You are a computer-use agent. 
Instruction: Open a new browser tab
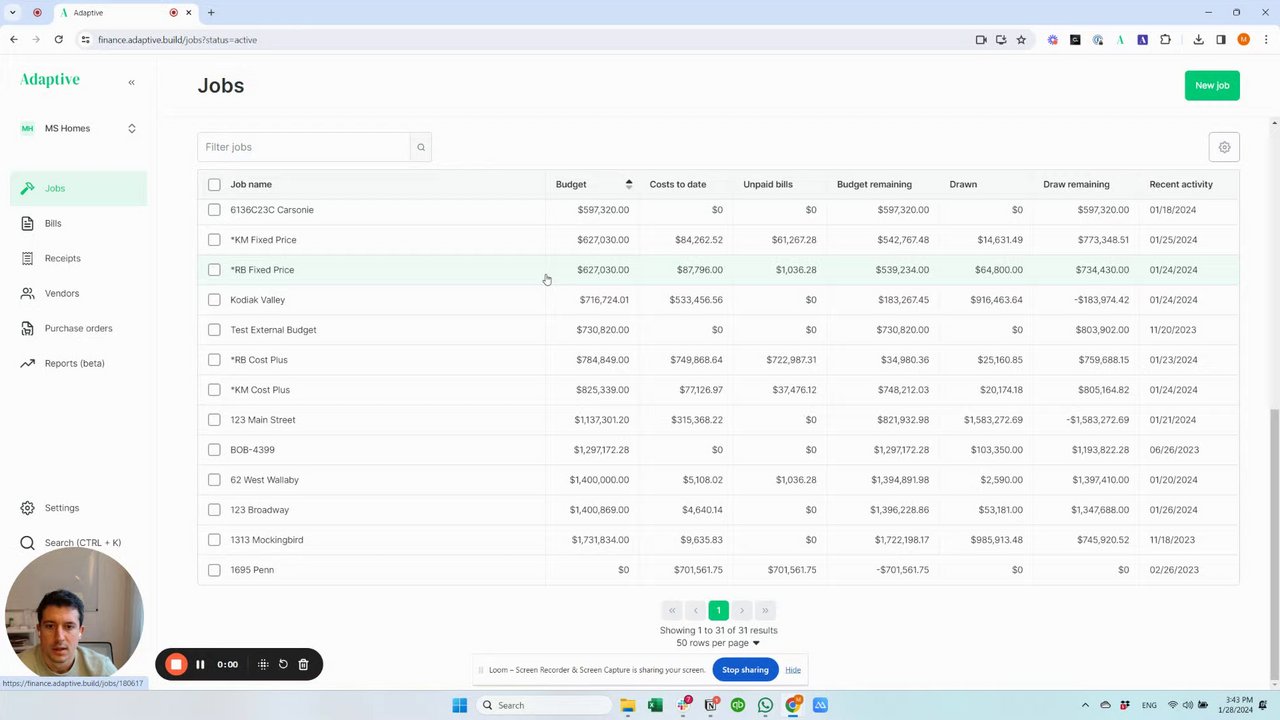pyautogui.click(x=211, y=13)
